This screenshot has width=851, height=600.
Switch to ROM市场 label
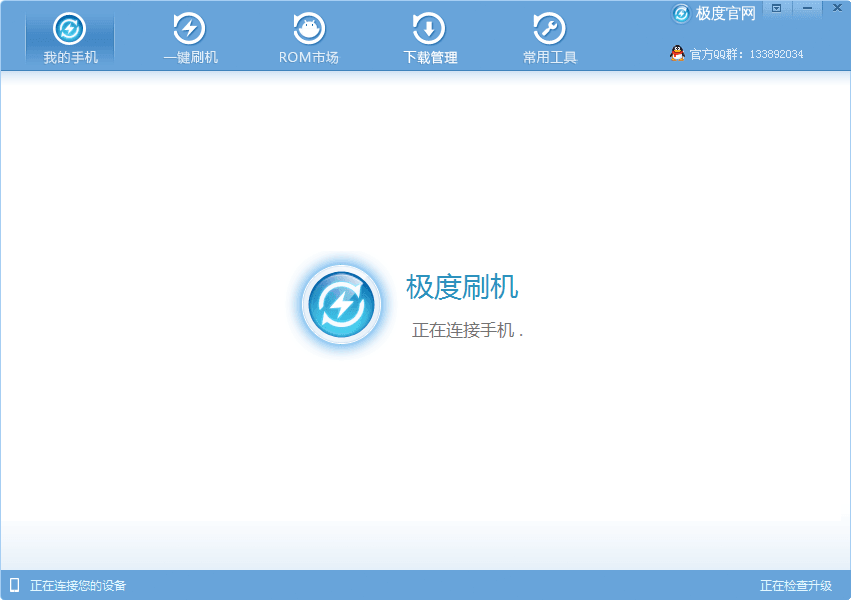[x=309, y=58]
